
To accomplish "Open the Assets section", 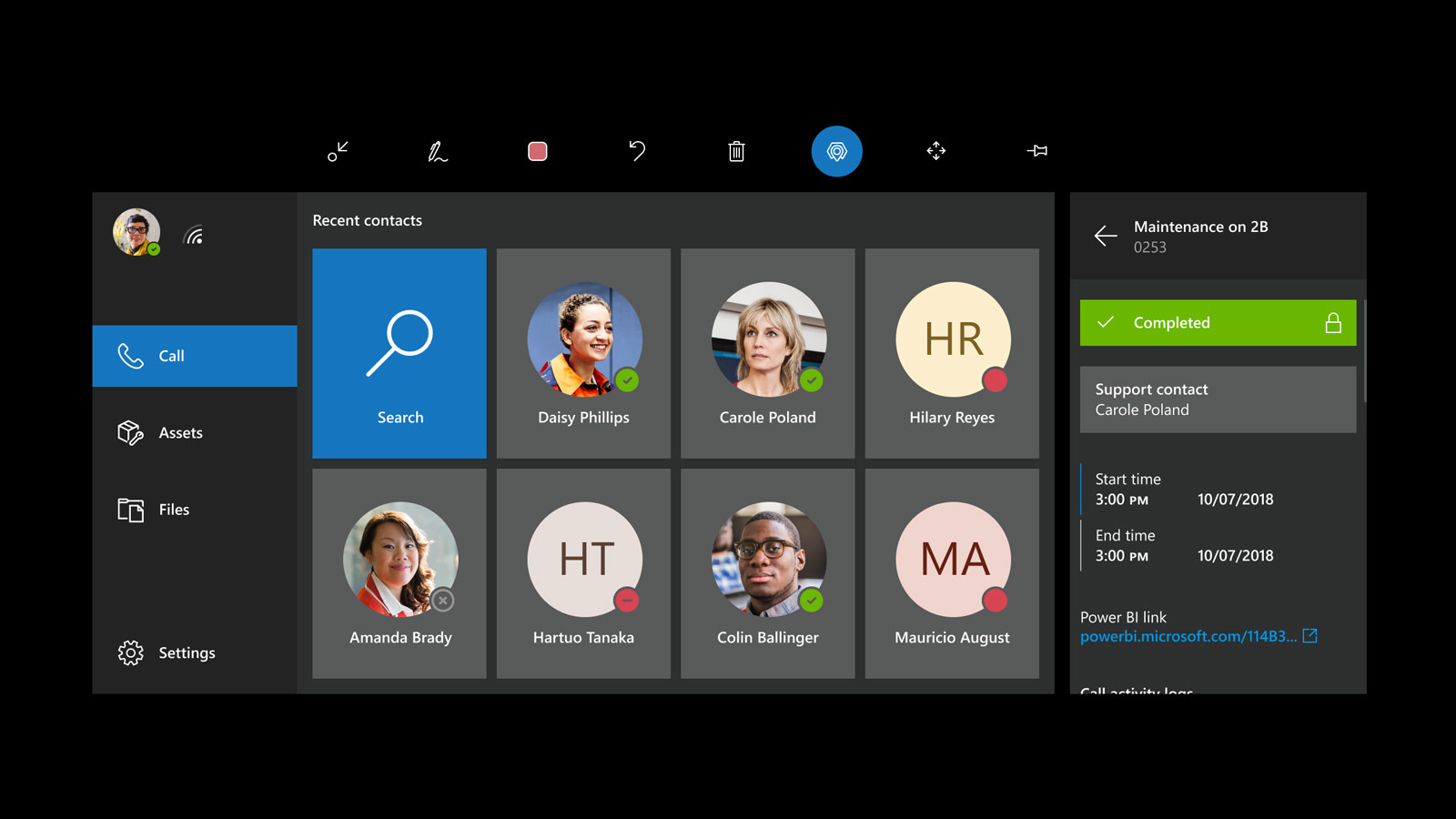I will 179,432.
